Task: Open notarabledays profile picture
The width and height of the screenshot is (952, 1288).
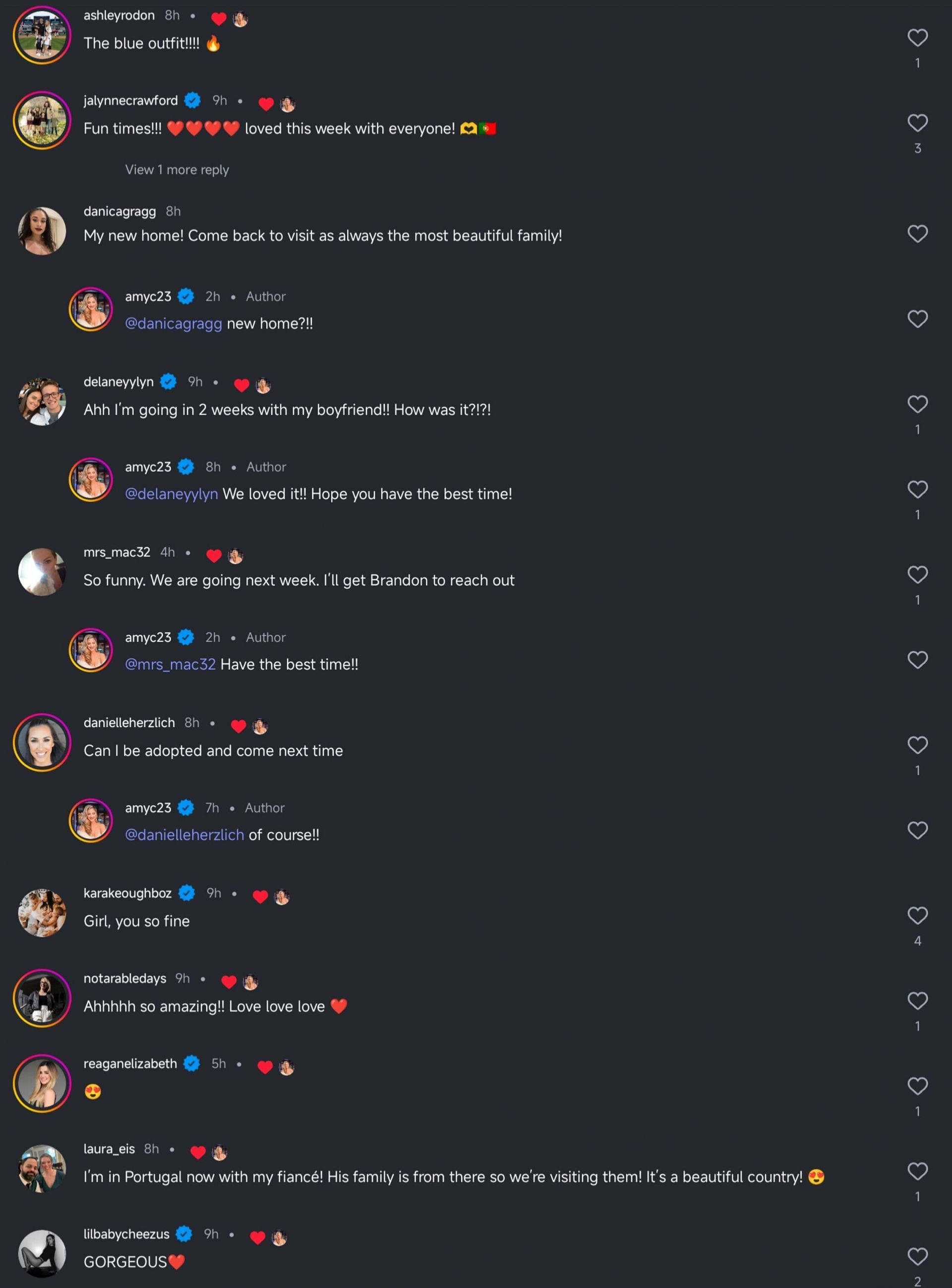Action: (x=42, y=998)
